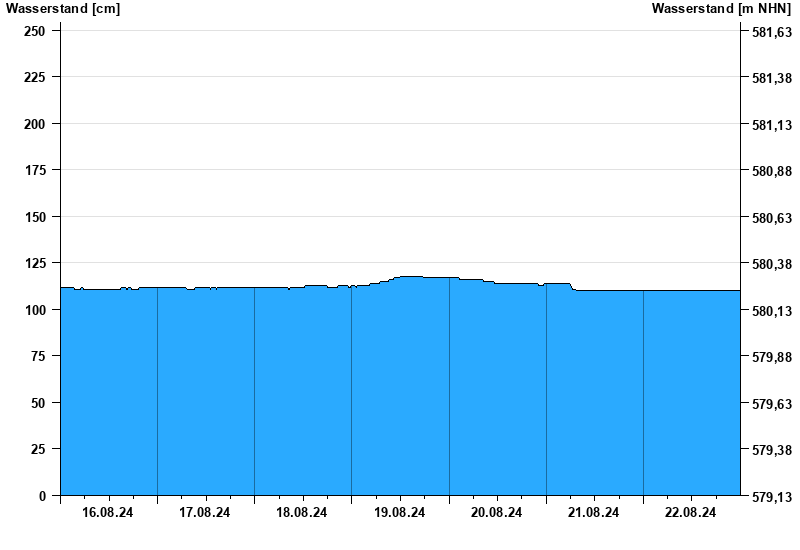Click the 581,13 value on right axis
Screen dimensions: 800x550
[x=771, y=125]
